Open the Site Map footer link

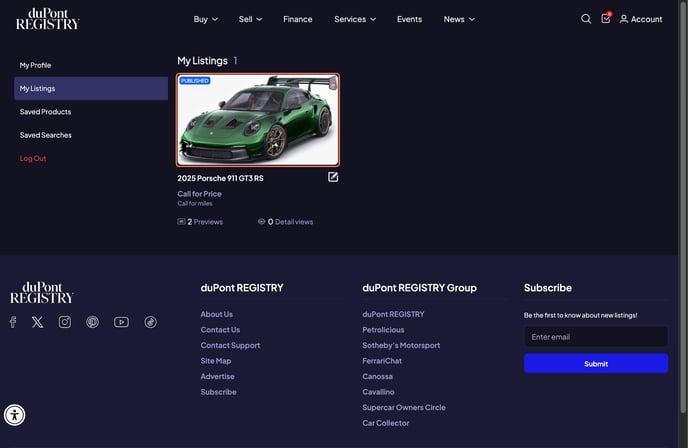(x=216, y=361)
